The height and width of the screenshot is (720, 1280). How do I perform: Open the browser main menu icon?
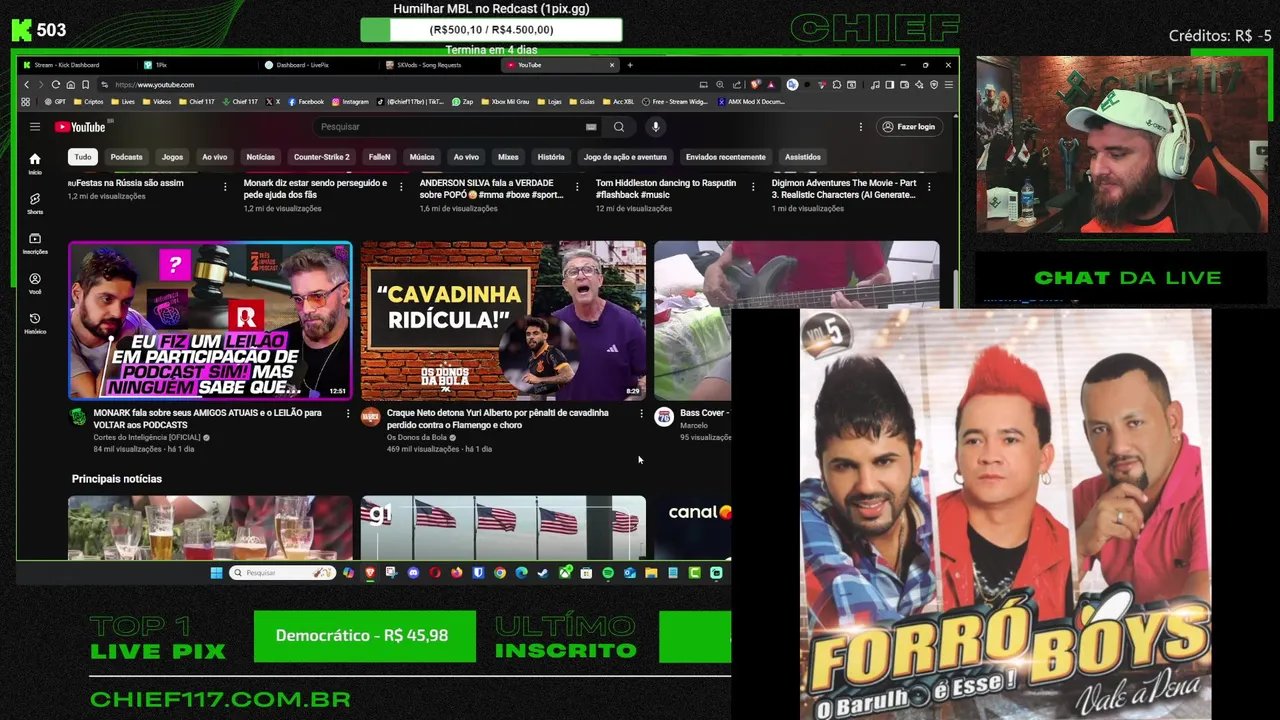pyautogui.click(x=949, y=85)
